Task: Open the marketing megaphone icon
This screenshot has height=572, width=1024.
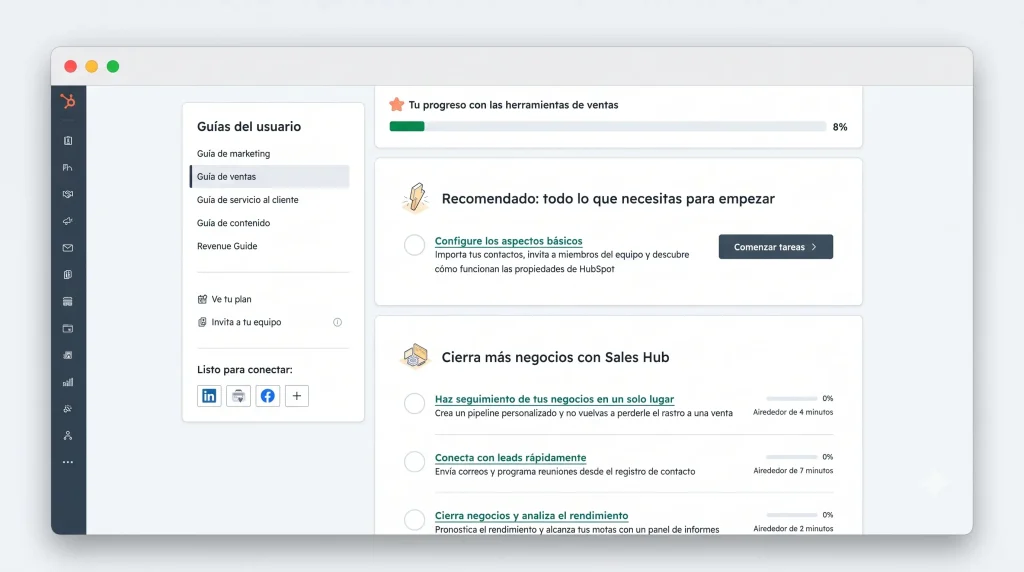Action: click(x=68, y=221)
